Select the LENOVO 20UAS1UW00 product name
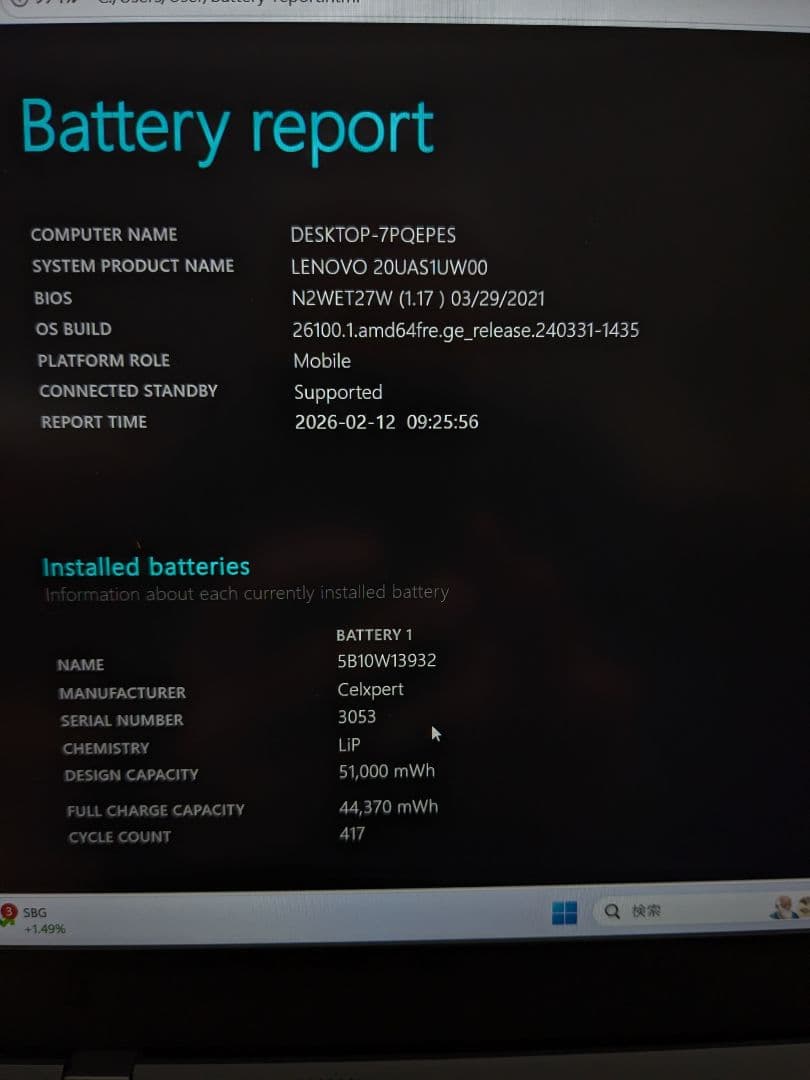 (389, 267)
